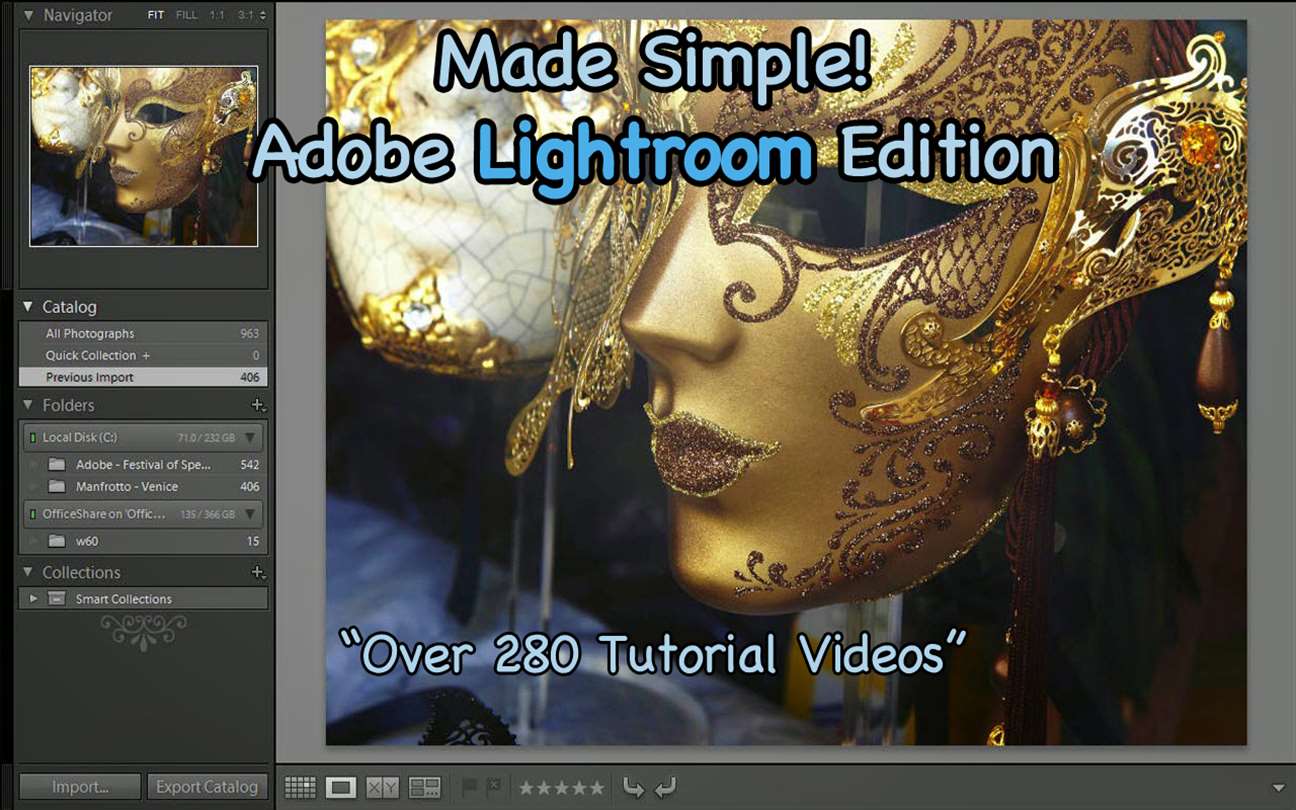Click the 135 / 366 GB disk space text
Image resolution: width=1296 pixels, height=810 pixels.
[207, 514]
